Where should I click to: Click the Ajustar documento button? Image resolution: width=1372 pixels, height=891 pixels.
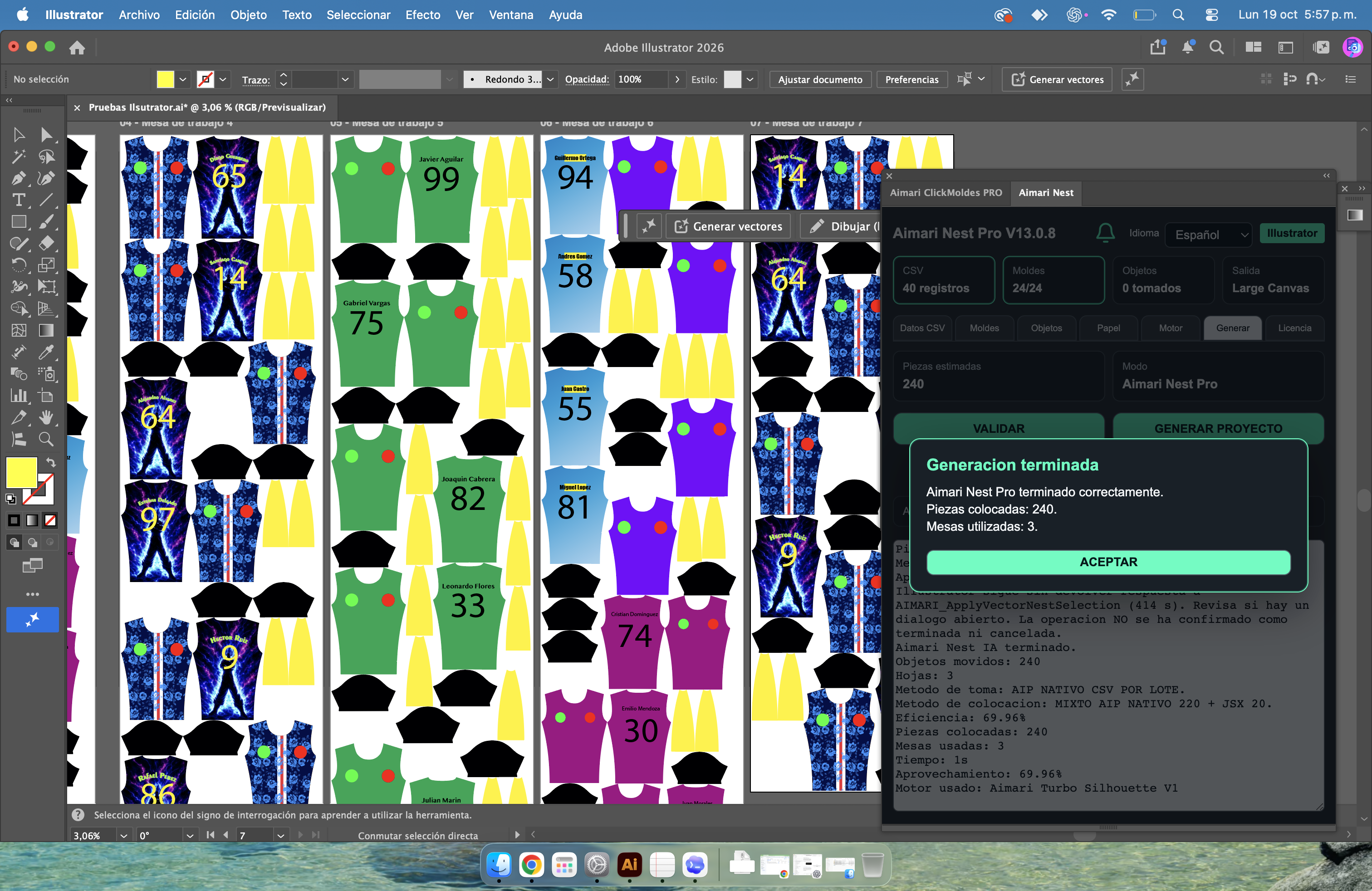[820, 79]
